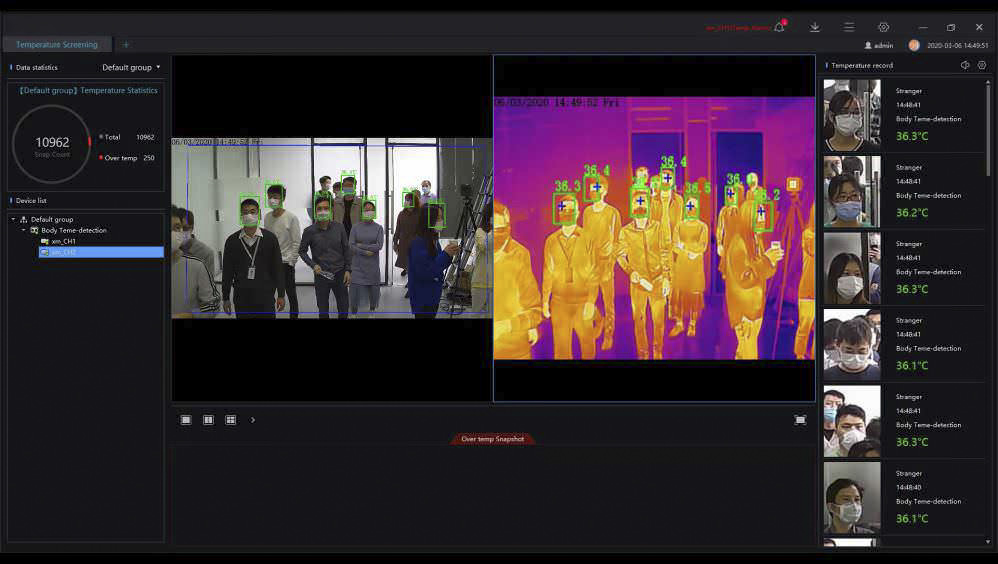Open first Stranger 36.3°C face thumbnail
The image size is (998, 564).
(852, 115)
